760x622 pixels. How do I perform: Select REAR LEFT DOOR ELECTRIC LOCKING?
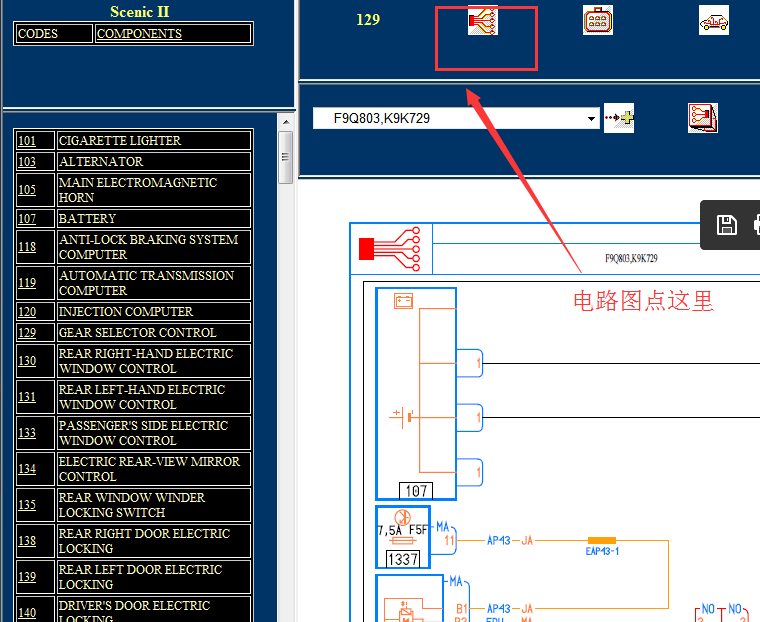pos(141,576)
